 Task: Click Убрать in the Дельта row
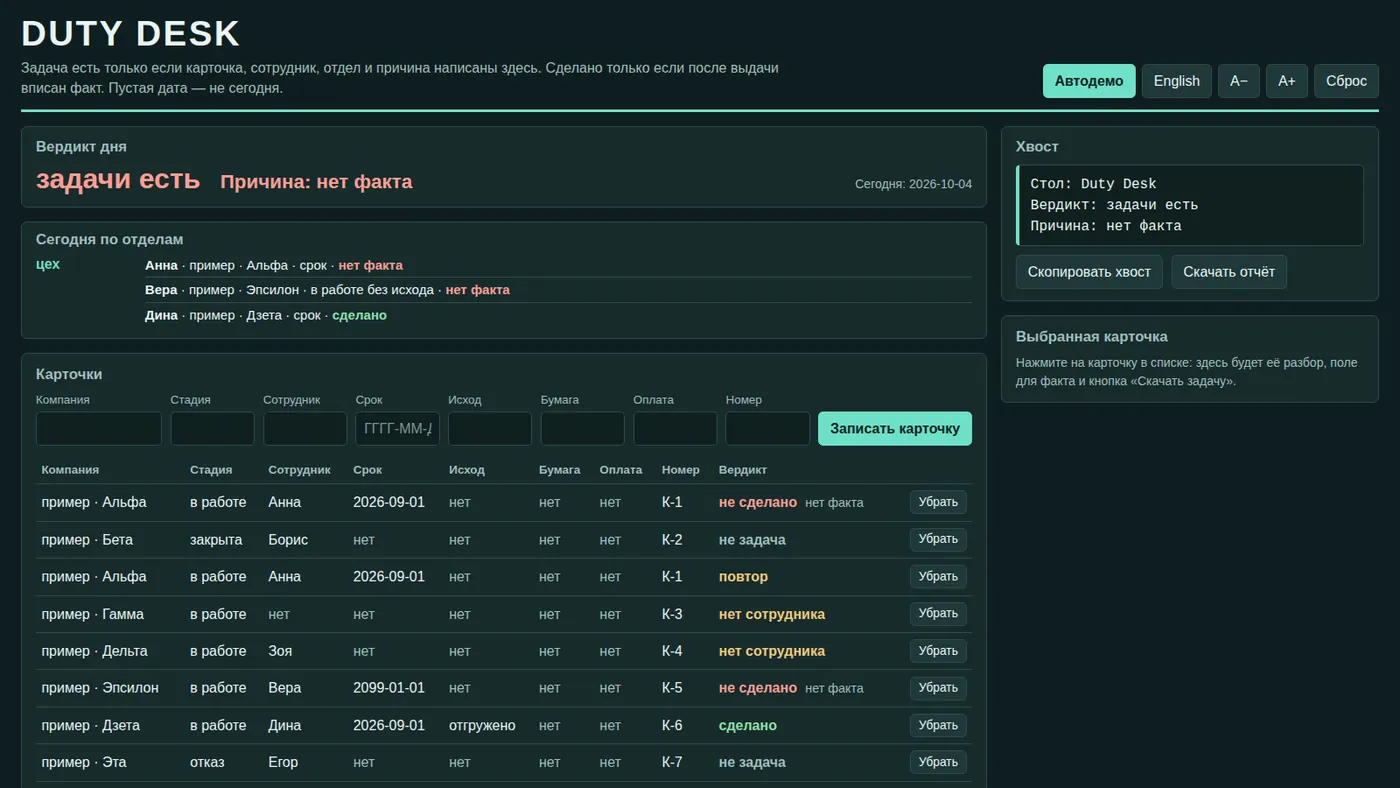click(x=938, y=651)
